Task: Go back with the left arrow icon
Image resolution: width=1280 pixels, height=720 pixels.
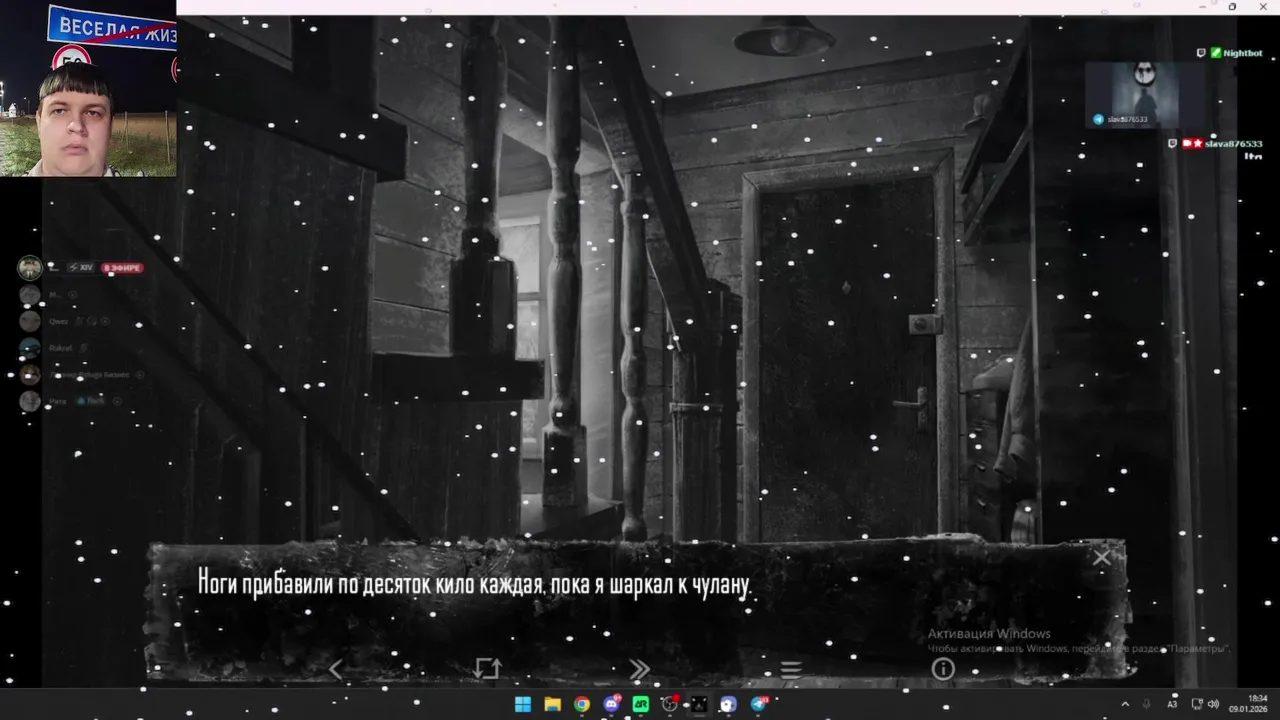Action: pos(335,669)
